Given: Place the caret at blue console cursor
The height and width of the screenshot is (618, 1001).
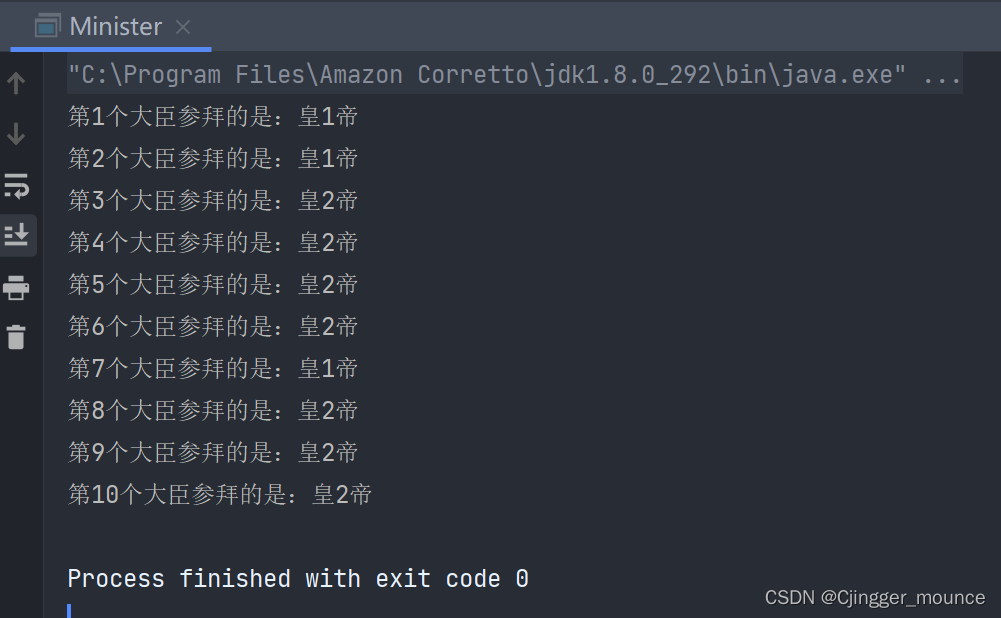Looking at the screenshot, I should [69, 611].
